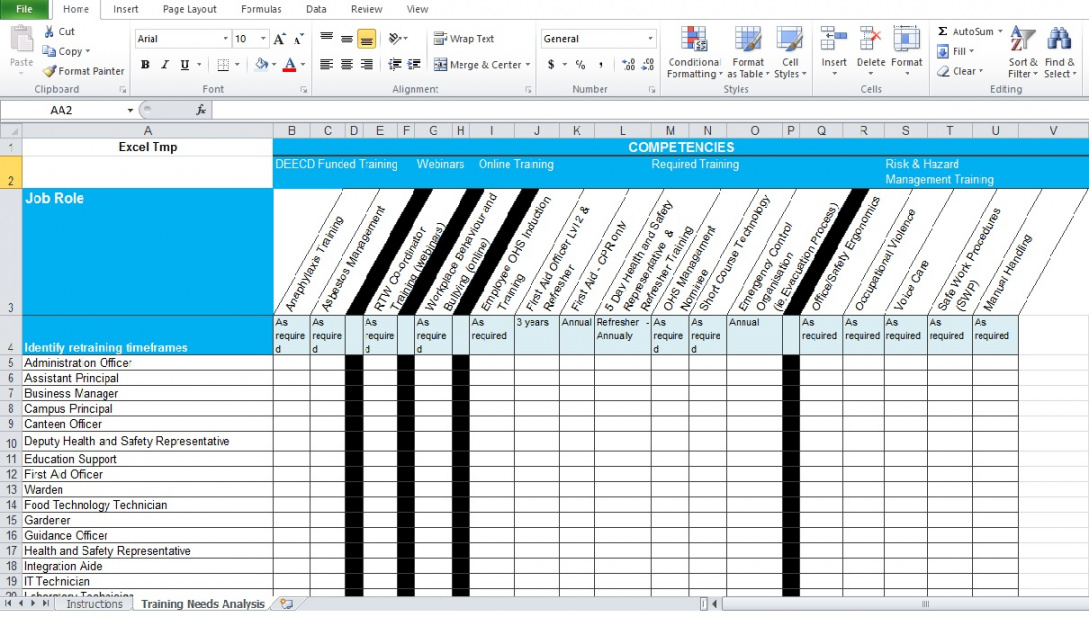Open the font name dropdown showing Arial
The image size is (1089, 617).
[x=225, y=39]
